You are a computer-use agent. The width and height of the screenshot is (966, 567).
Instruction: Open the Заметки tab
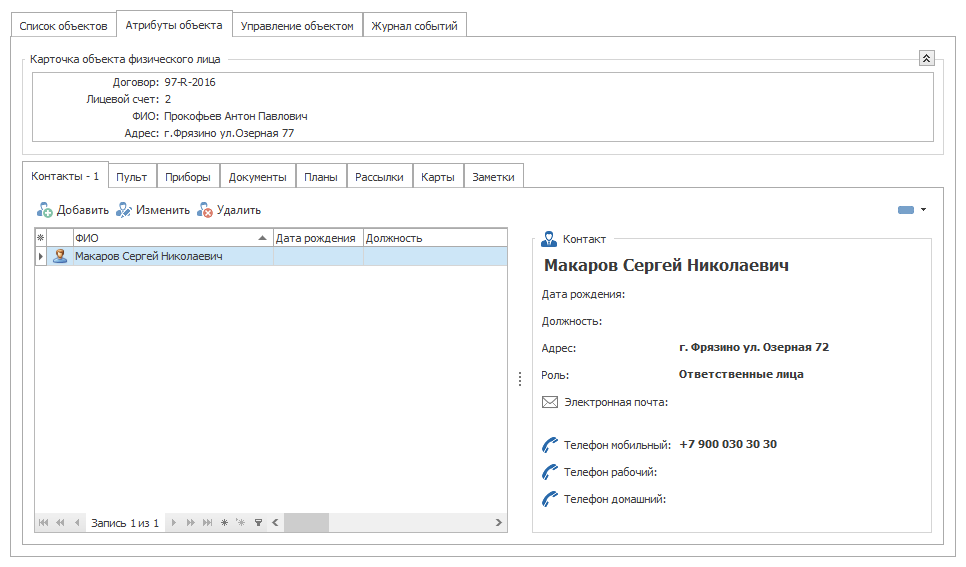493,177
